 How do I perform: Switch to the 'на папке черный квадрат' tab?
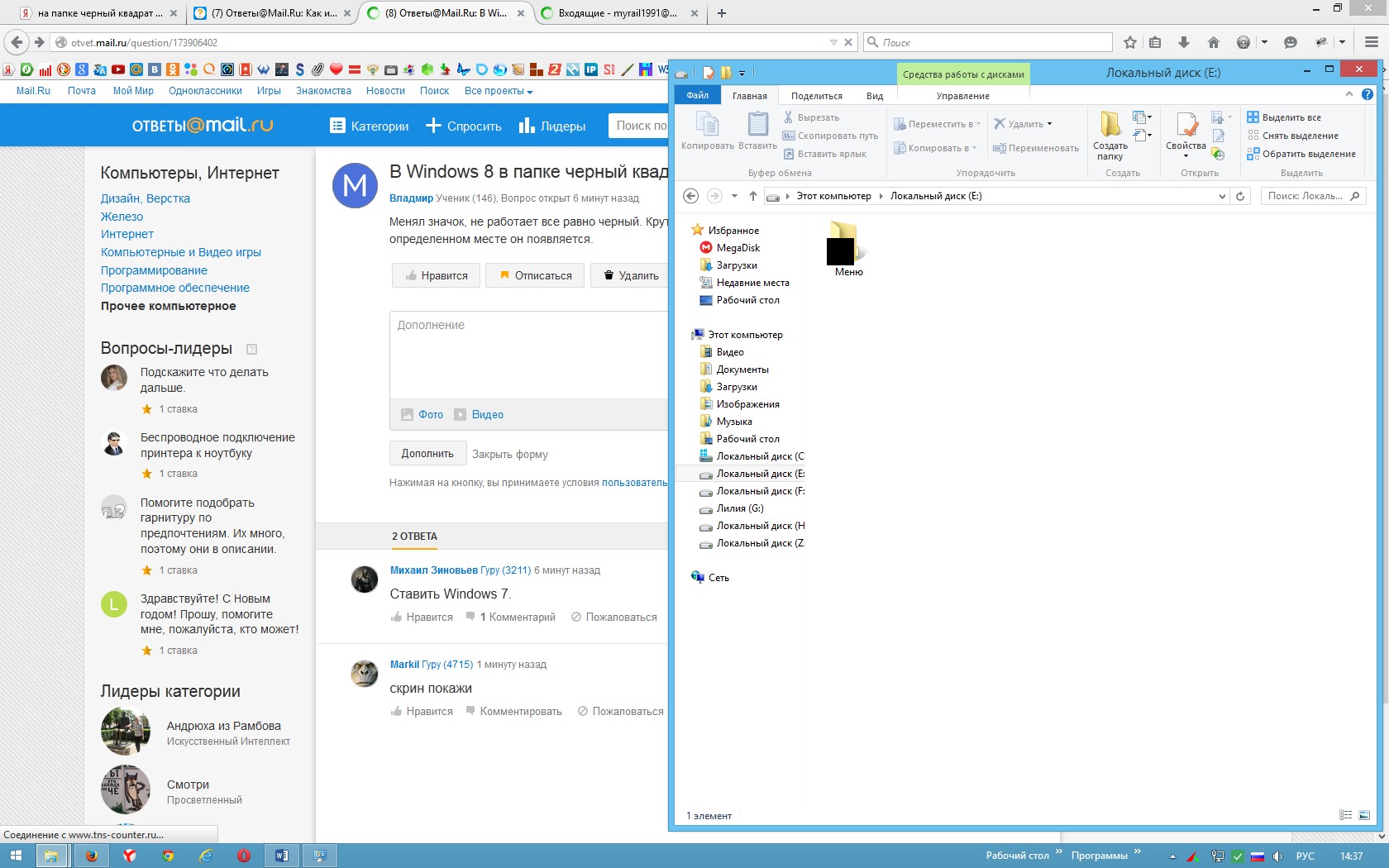pos(100,13)
